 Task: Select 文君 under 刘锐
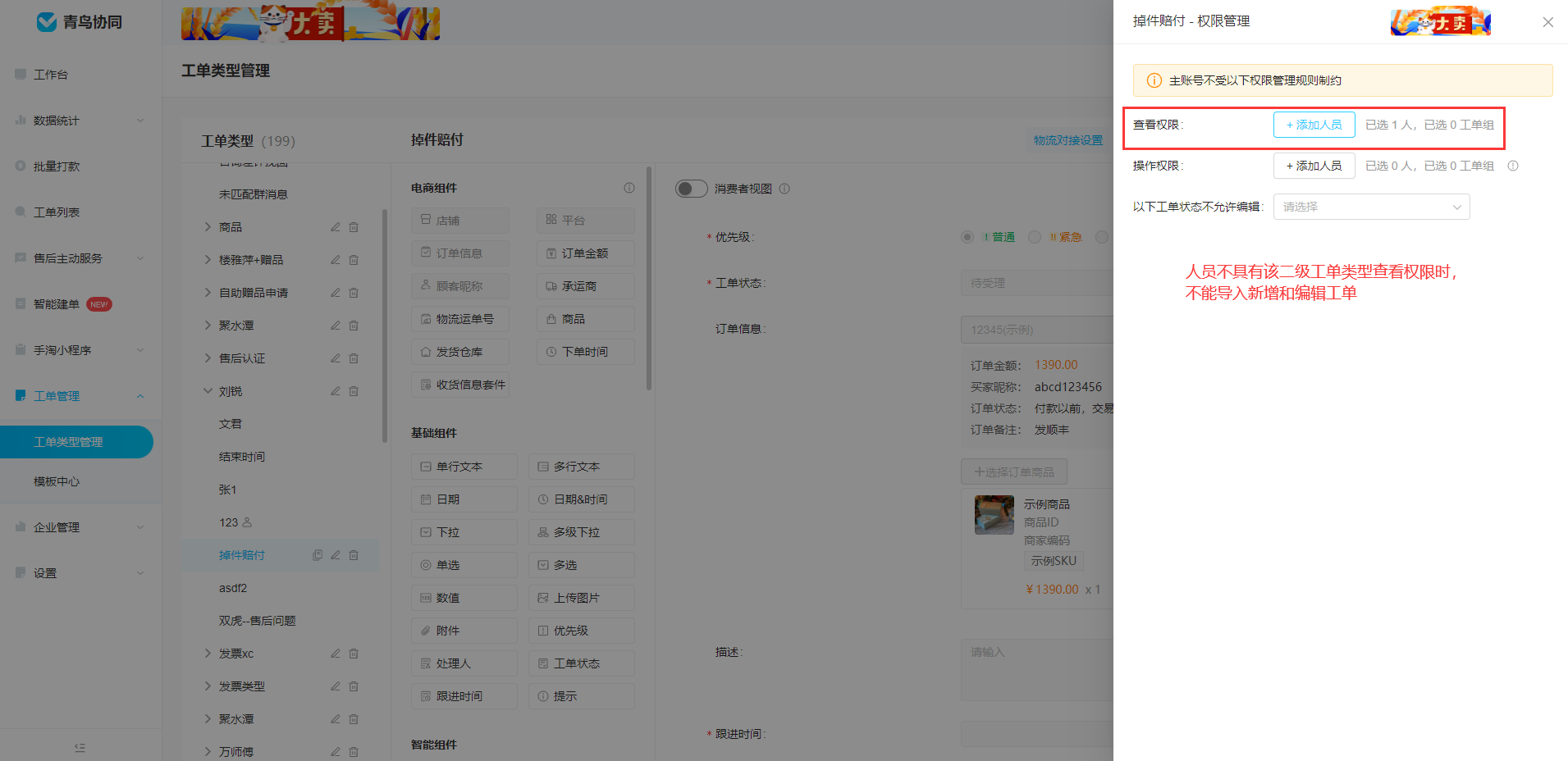point(231,424)
